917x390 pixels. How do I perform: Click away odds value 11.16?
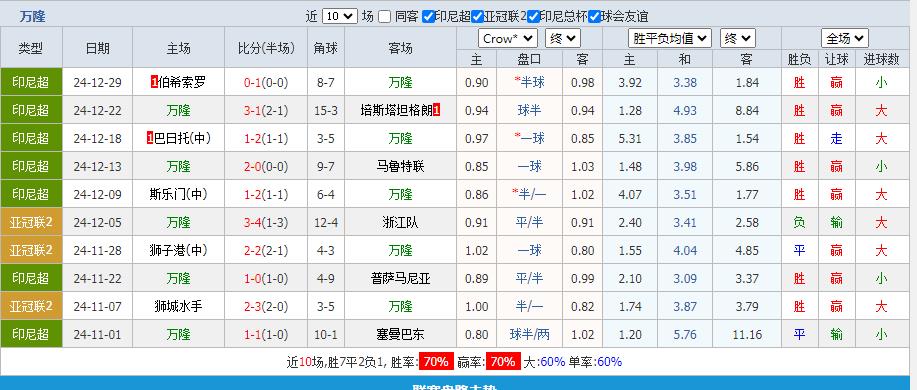coord(747,334)
